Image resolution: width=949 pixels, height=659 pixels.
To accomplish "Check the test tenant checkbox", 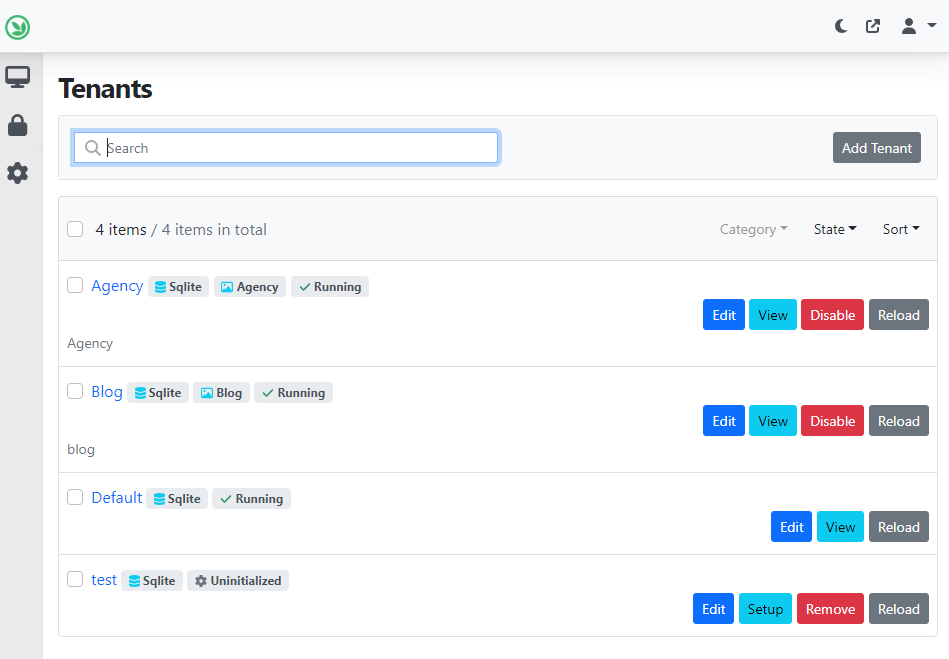I will (75, 579).
